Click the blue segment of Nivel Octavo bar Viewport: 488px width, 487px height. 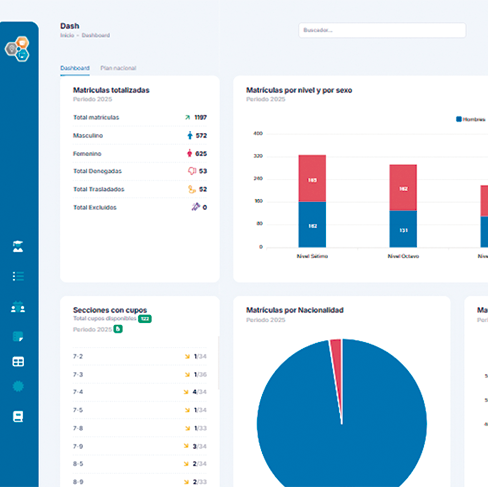coord(403,229)
